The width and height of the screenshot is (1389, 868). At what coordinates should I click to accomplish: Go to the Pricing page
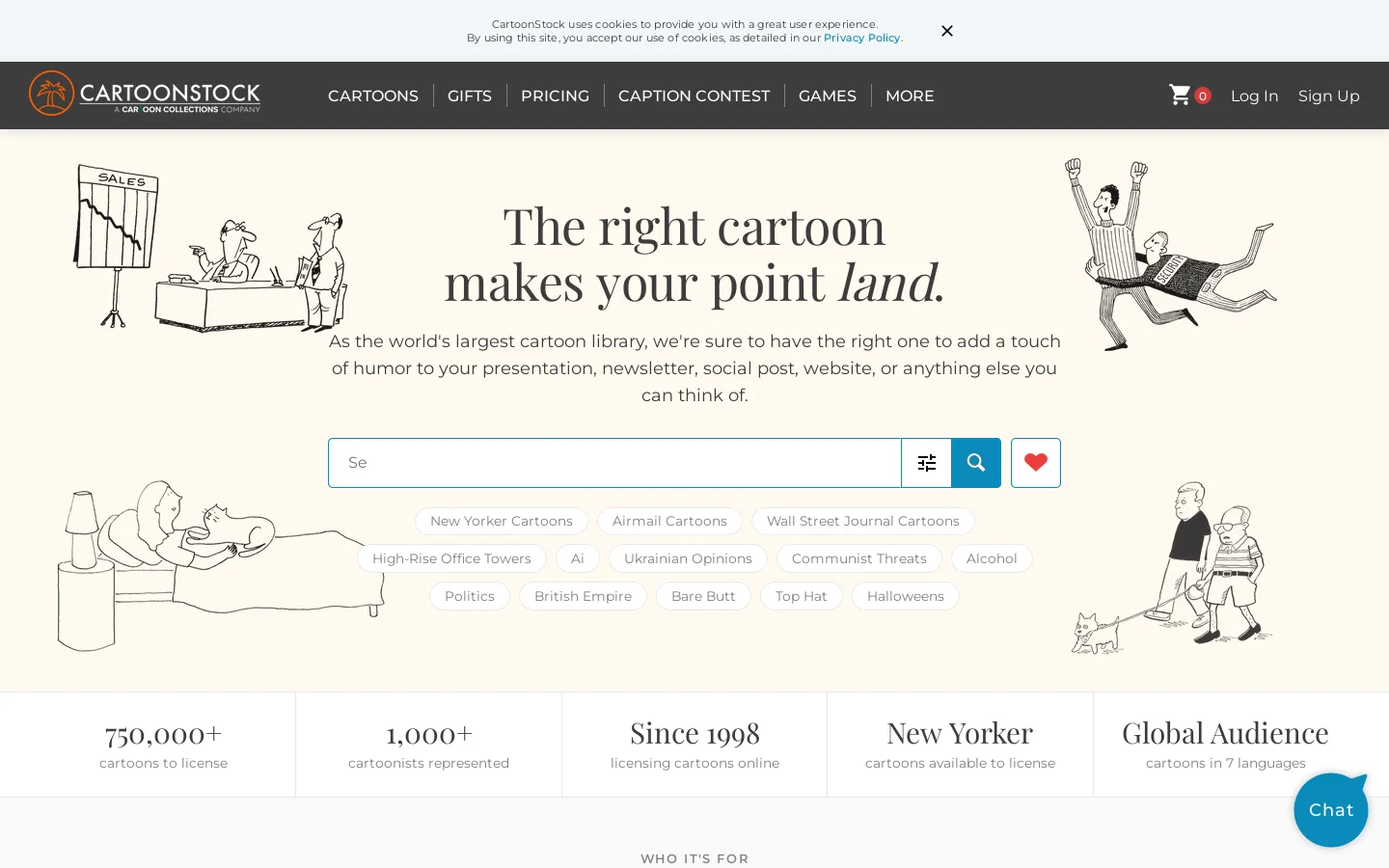pos(555,95)
